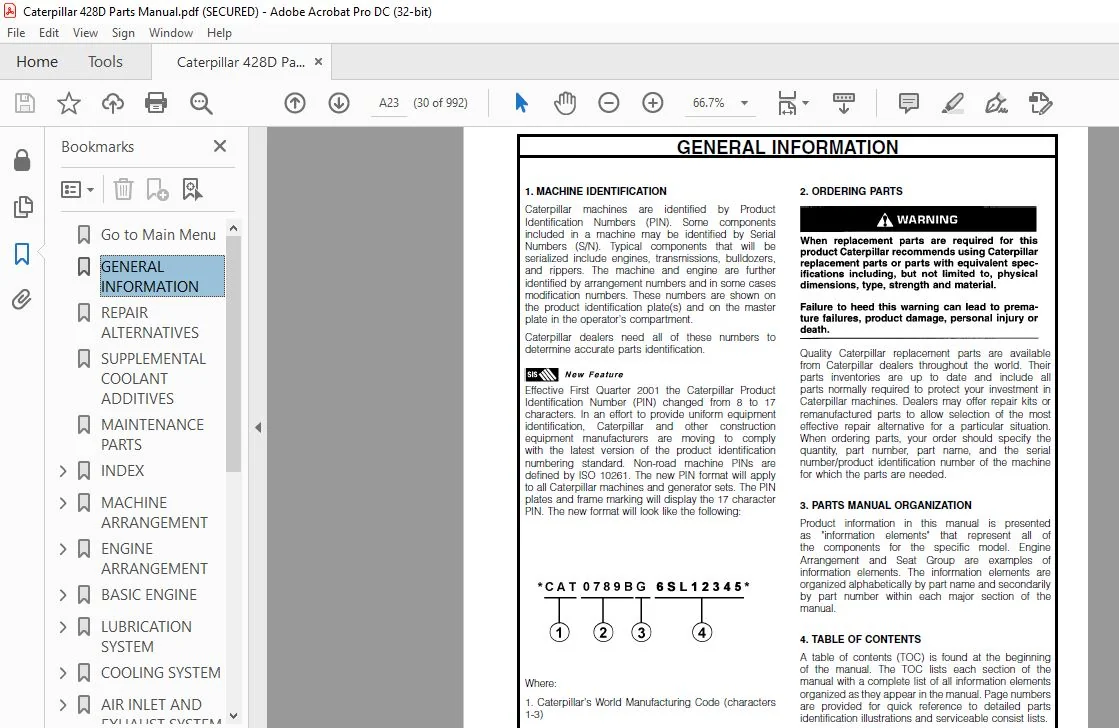The height and width of the screenshot is (728, 1119).
Task: Open the sign document pen tool
Action: [996, 103]
